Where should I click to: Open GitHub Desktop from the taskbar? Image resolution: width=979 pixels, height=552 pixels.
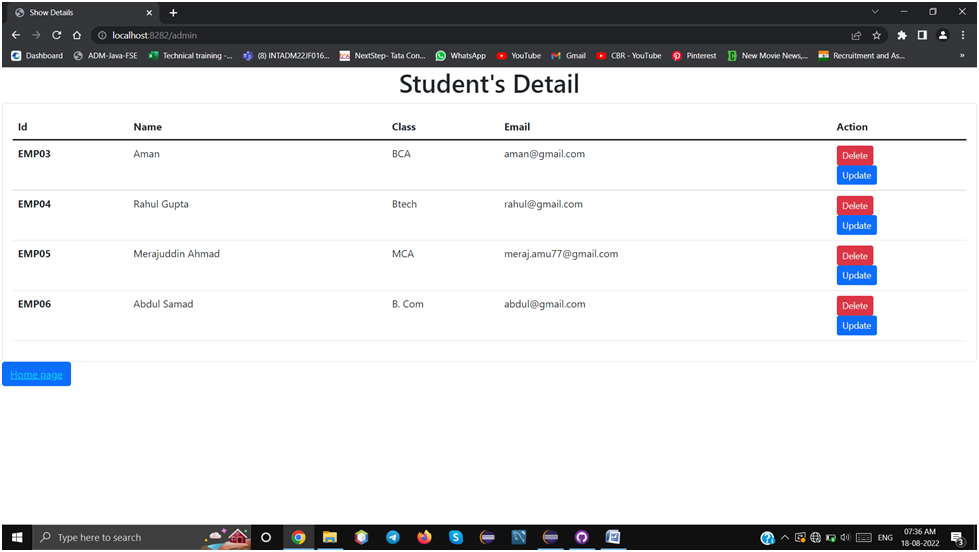pyautogui.click(x=581, y=537)
